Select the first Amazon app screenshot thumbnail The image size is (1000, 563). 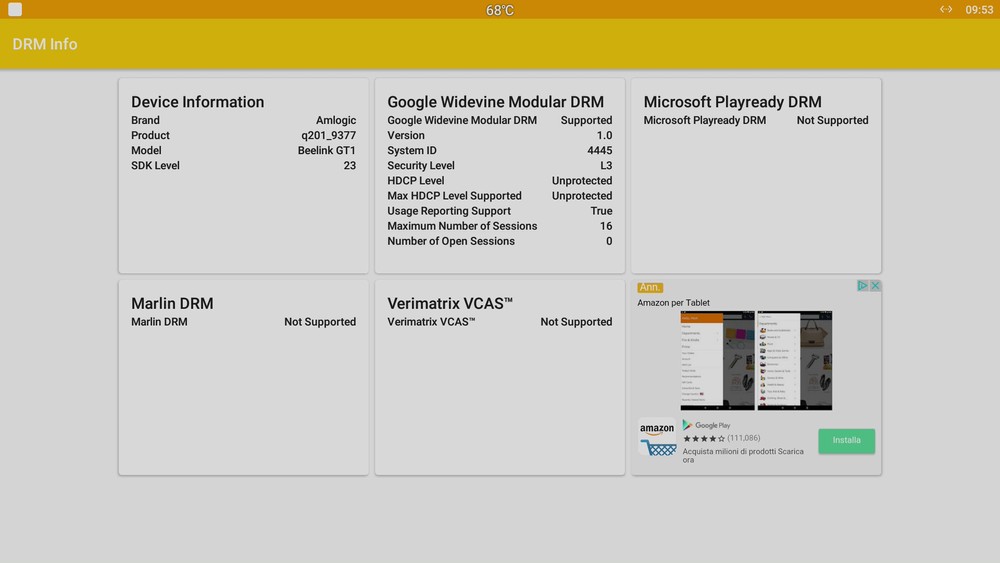717,360
